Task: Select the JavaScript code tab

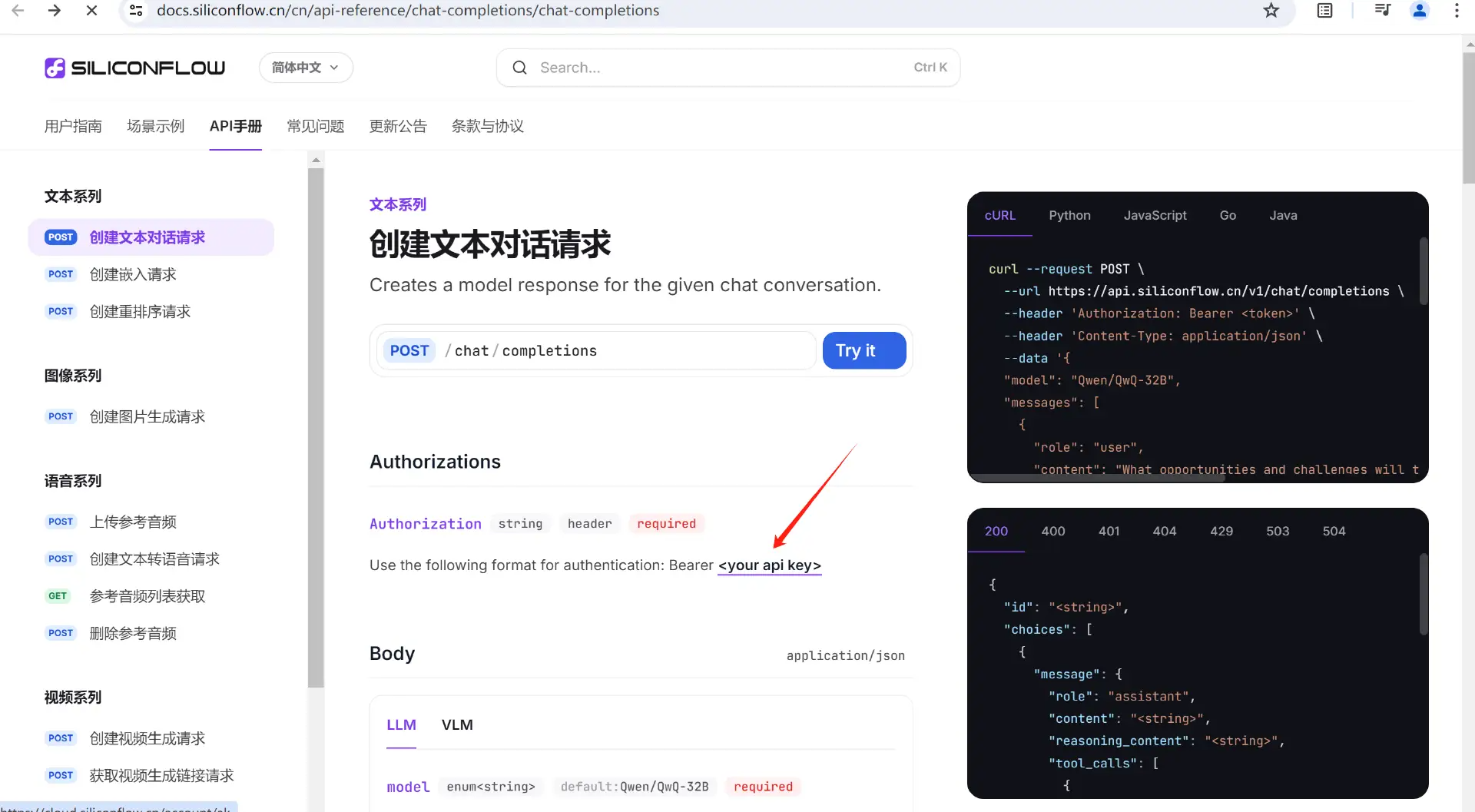Action: (x=1155, y=215)
